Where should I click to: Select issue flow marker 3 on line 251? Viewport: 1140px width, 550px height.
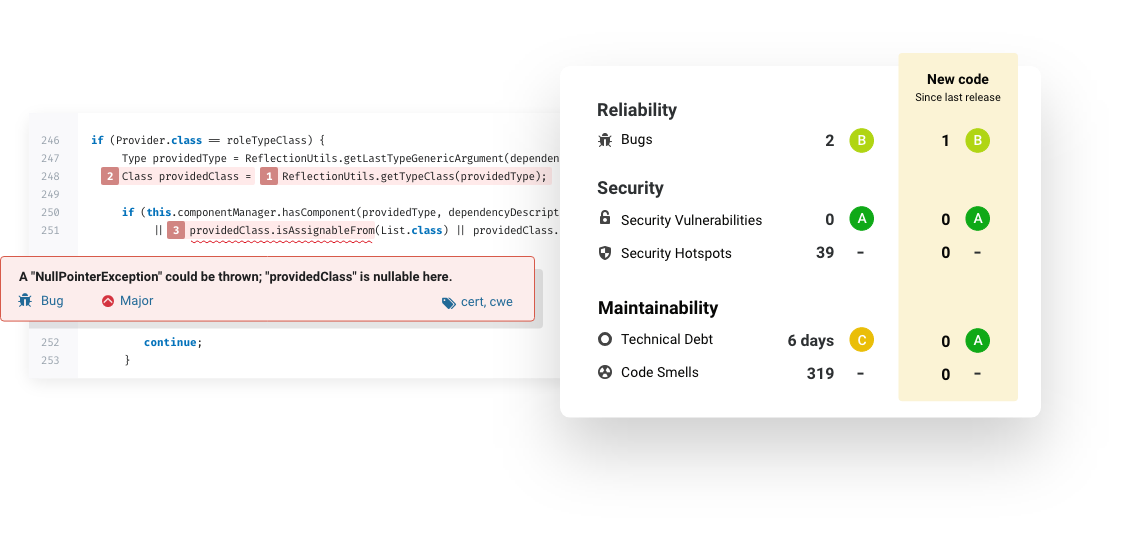point(176,231)
